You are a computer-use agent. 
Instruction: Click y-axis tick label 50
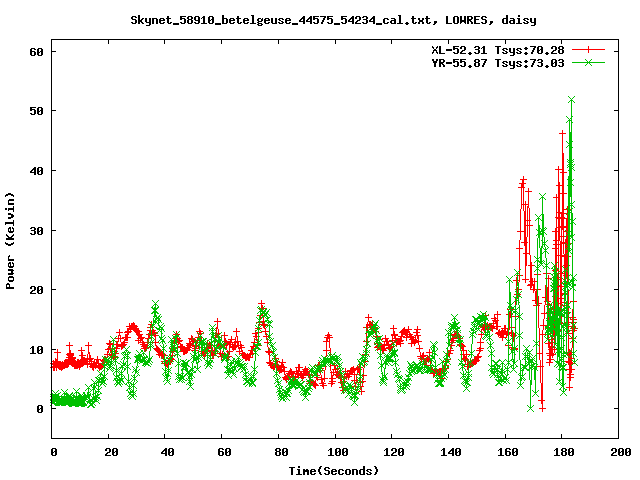click(x=36, y=111)
